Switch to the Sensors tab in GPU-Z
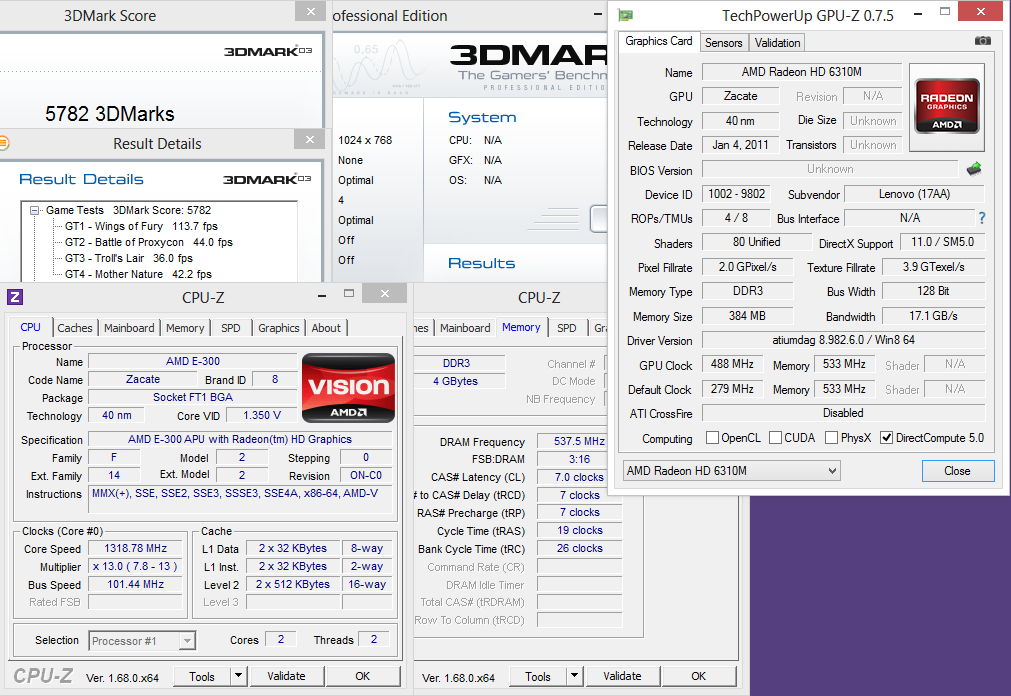Viewport: 1011px width, 696px height. [x=723, y=43]
